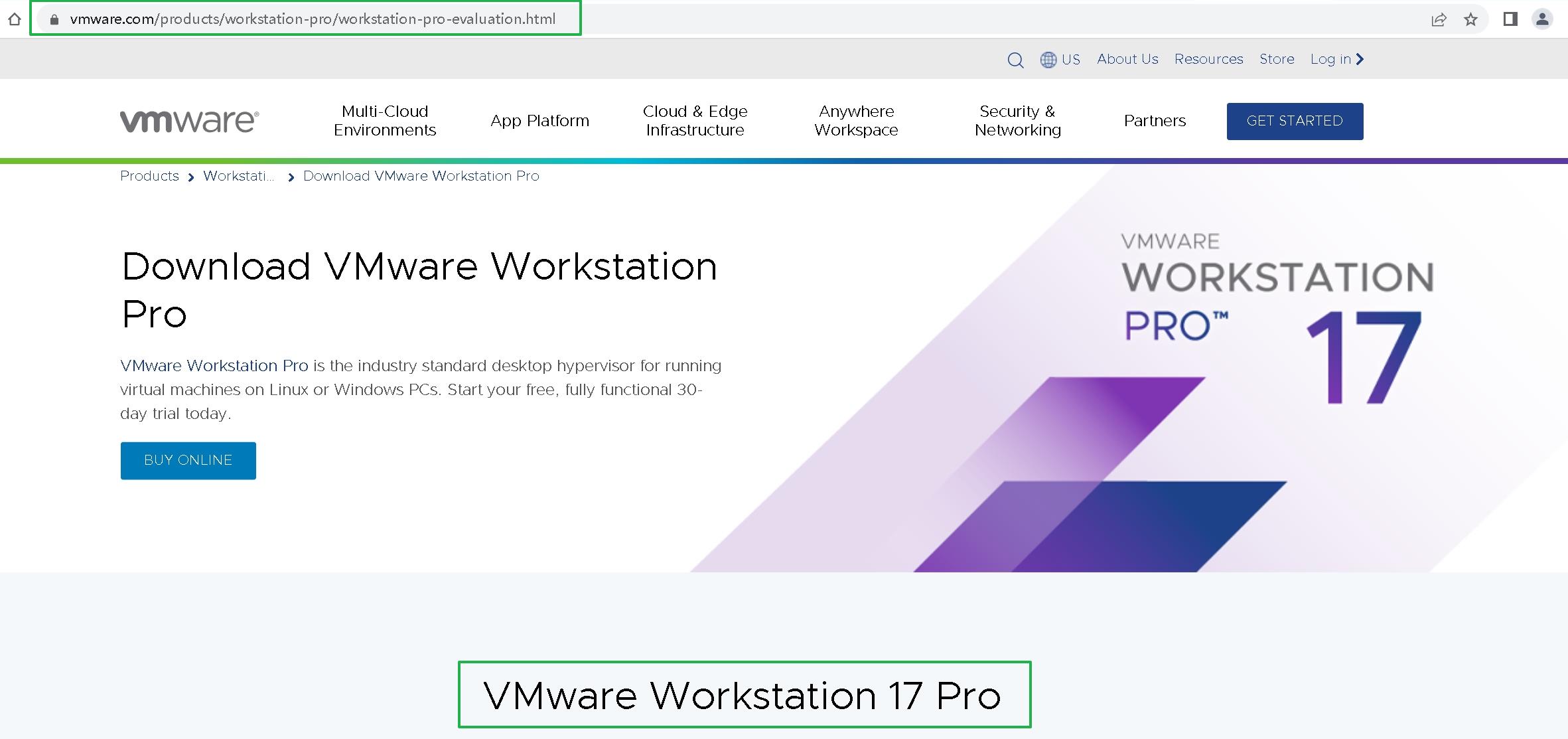
Task: Open the Security & Networking menu
Action: coord(1018,121)
